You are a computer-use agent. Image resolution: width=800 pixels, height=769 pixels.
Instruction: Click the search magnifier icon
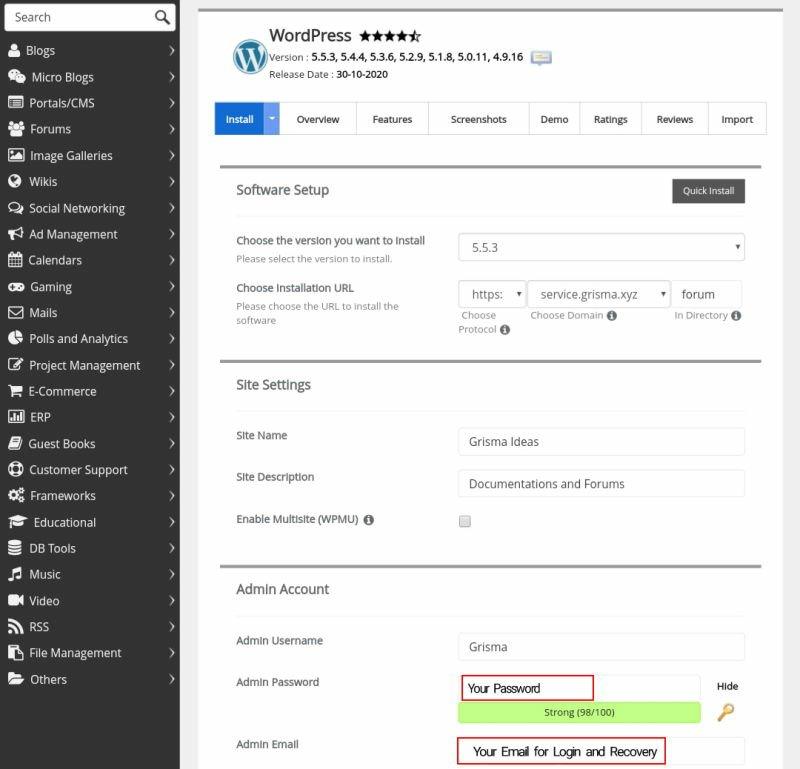pos(162,17)
